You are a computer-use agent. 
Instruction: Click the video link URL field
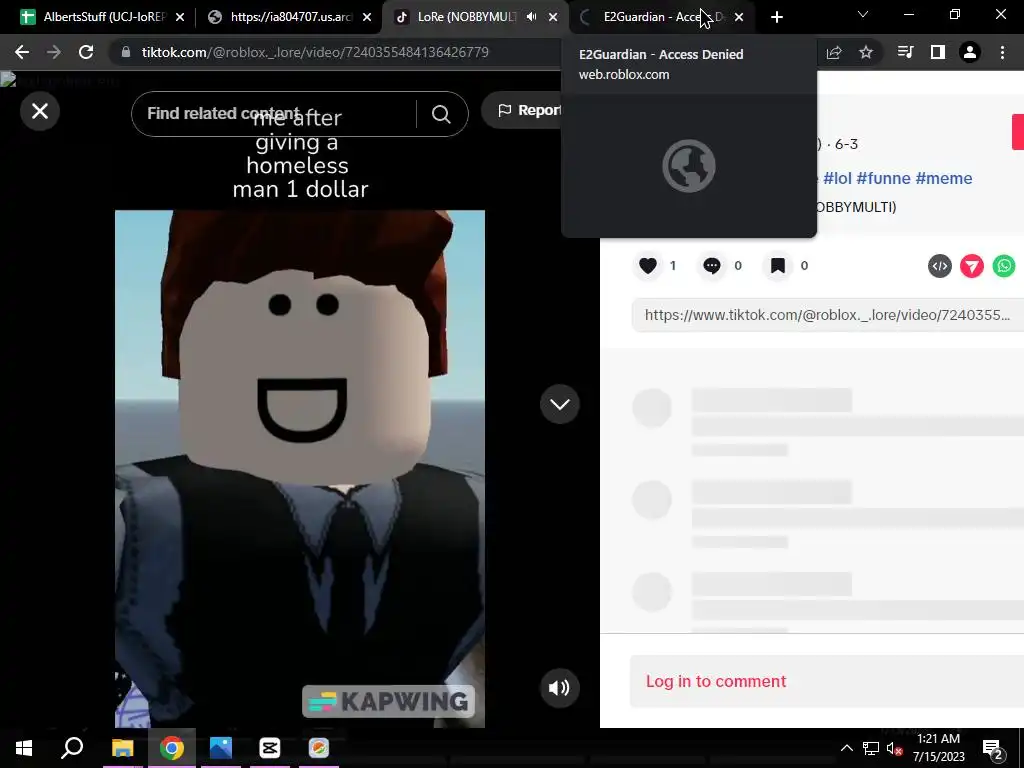tap(827, 315)
